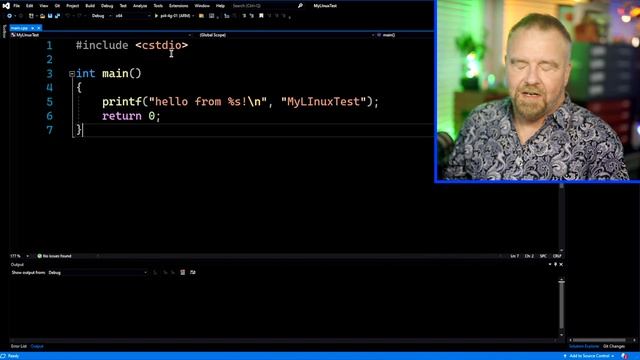Click the search magnifier icon in title bar

300,6
